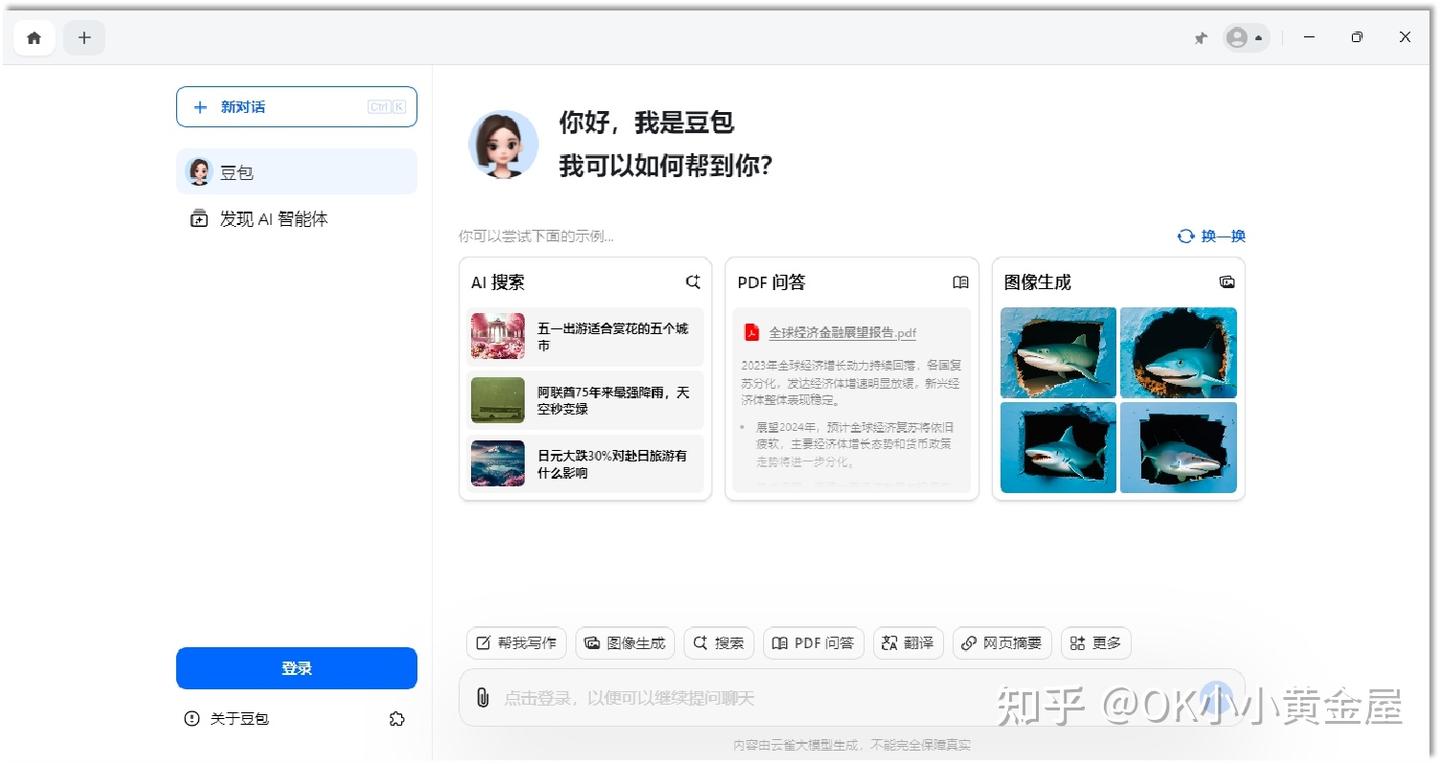Screen dimensions: 1440x764
Task: Click a shark thumbnail in 图像生成 card
Action: click(1057, 352)
